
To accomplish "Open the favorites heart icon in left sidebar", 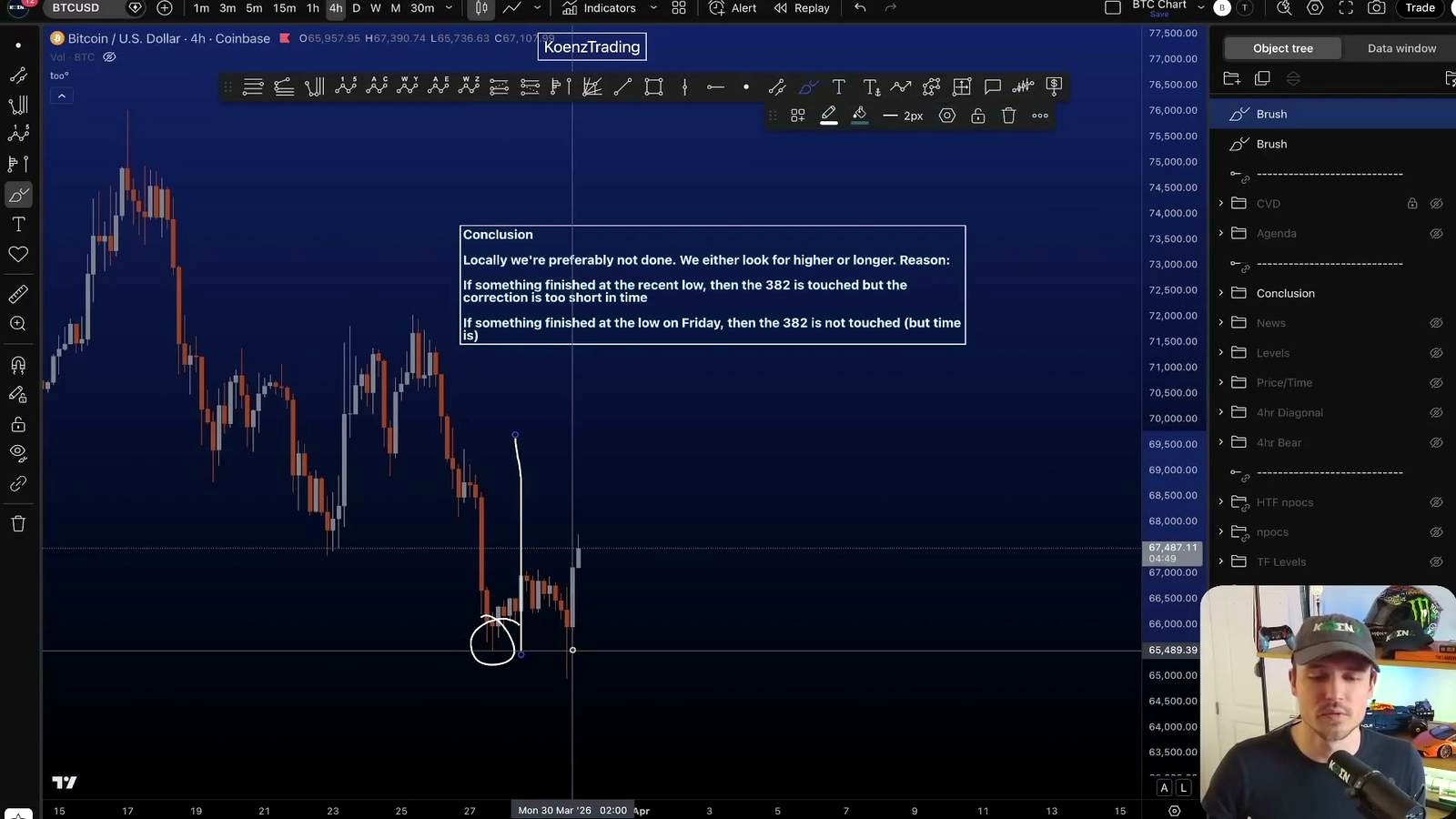I will (x=18, y=254).
